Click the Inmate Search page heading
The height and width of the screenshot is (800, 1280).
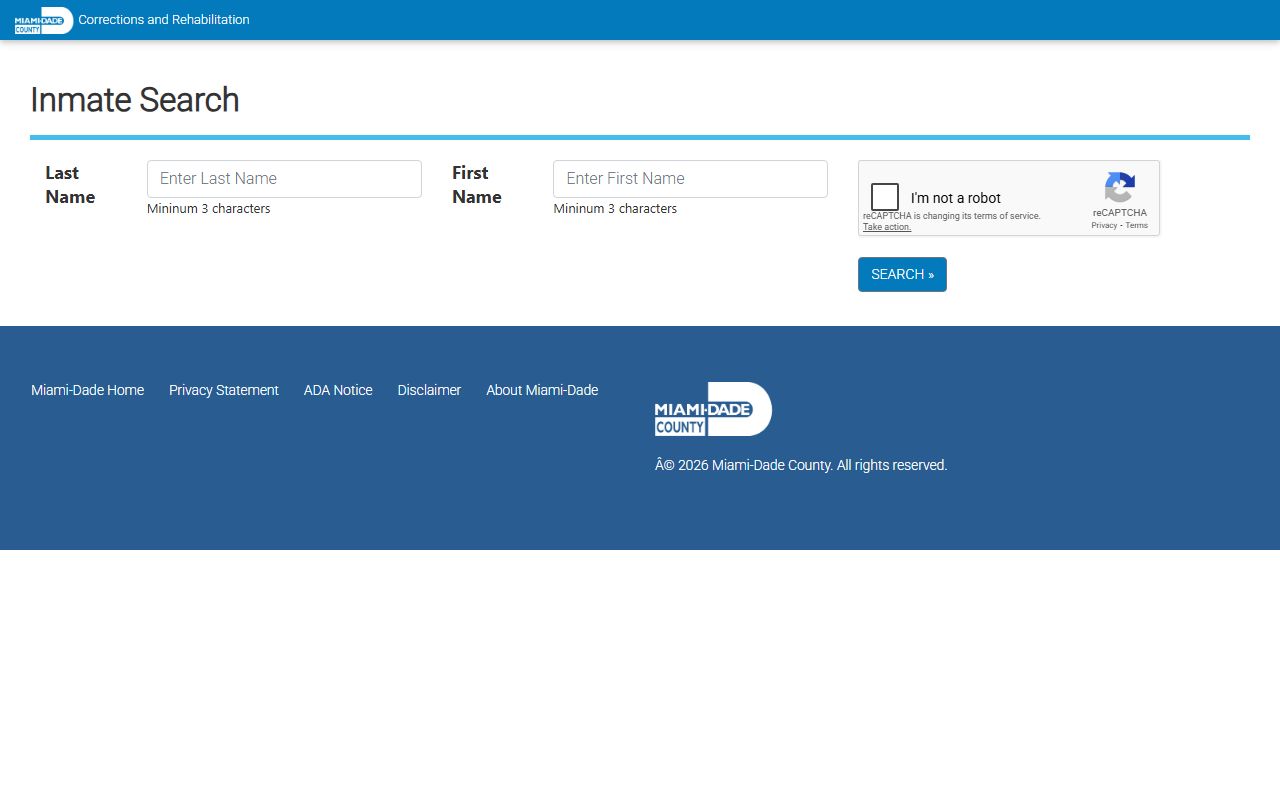coord(135,100)
